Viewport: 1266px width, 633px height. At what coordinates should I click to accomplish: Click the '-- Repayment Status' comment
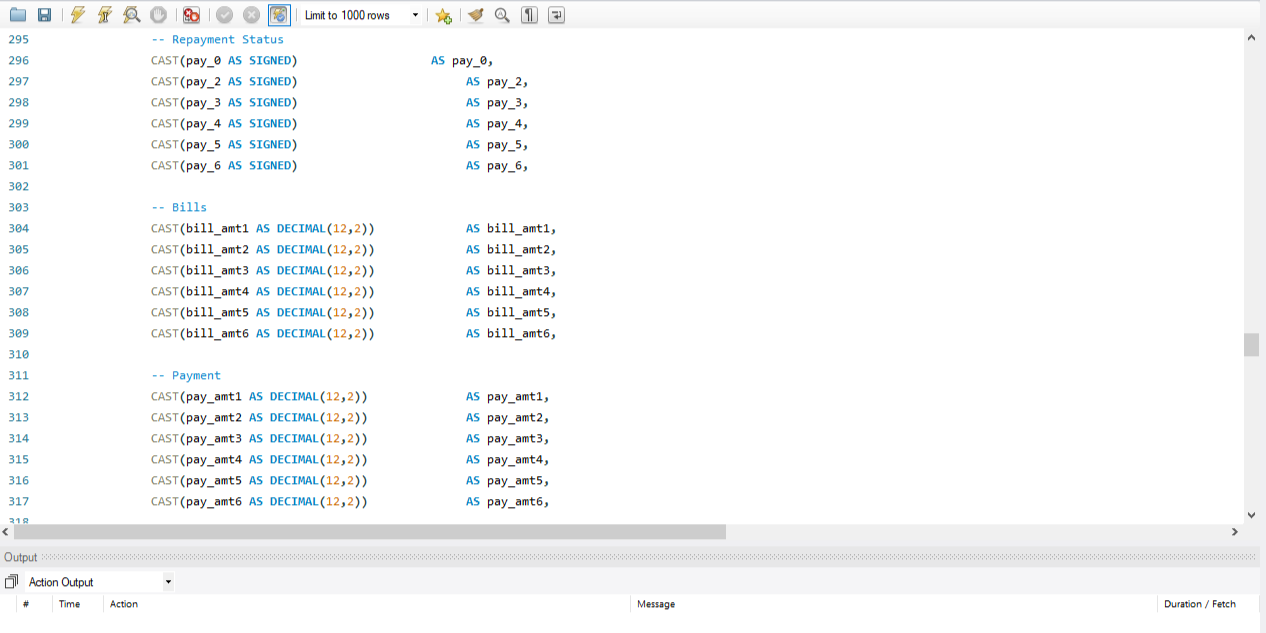point(218,40)
